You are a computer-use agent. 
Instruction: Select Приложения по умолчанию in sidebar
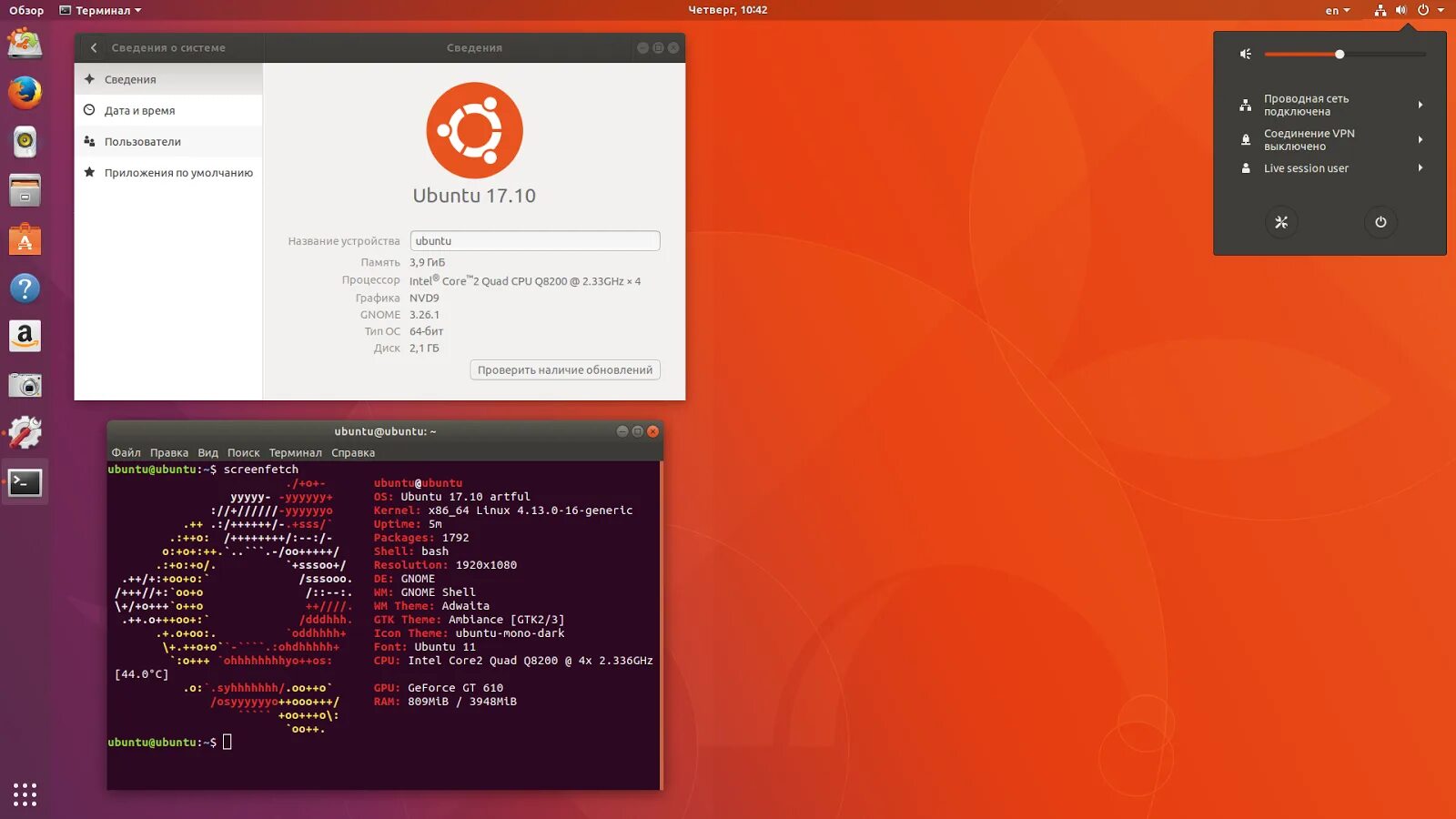click(x=168, y=172)
